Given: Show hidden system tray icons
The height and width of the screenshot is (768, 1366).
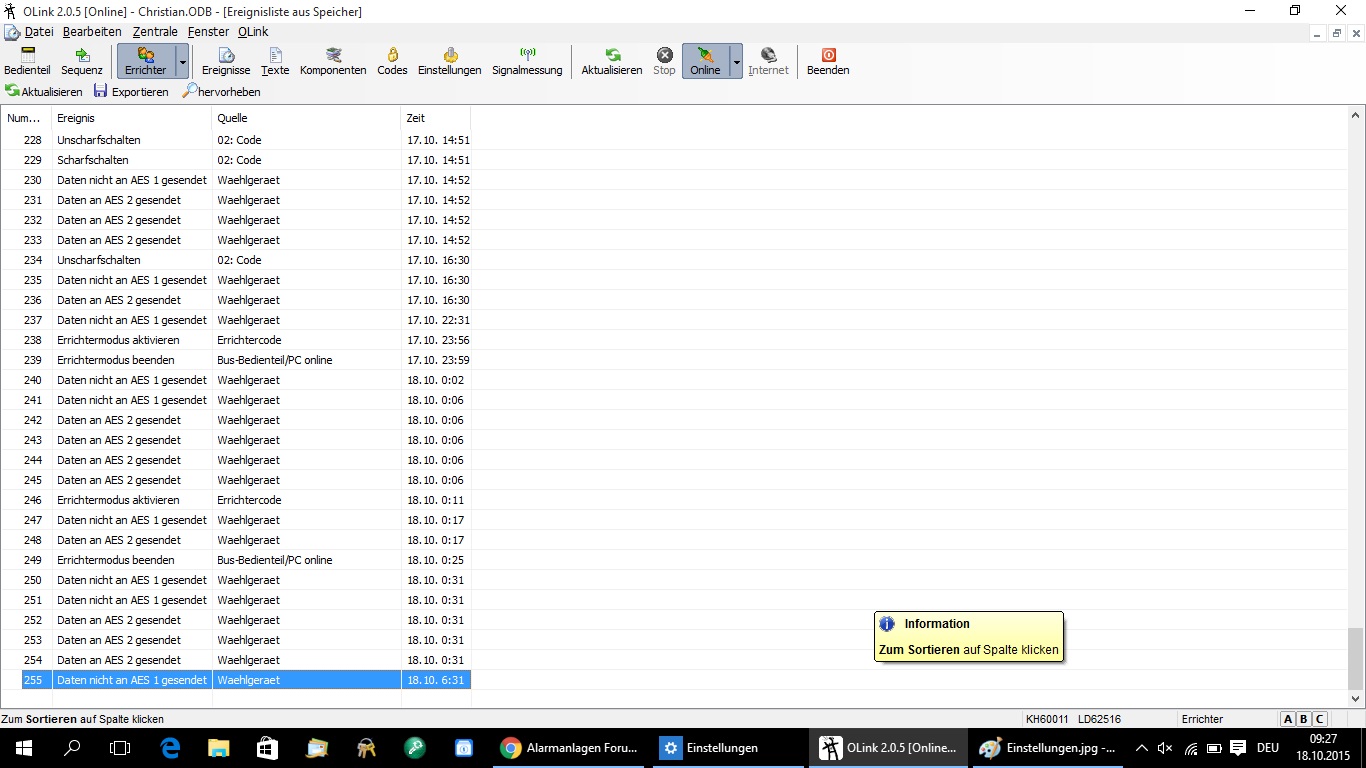Looking at the screenshot, I should pyautogui.click(x=1141, y=748).
